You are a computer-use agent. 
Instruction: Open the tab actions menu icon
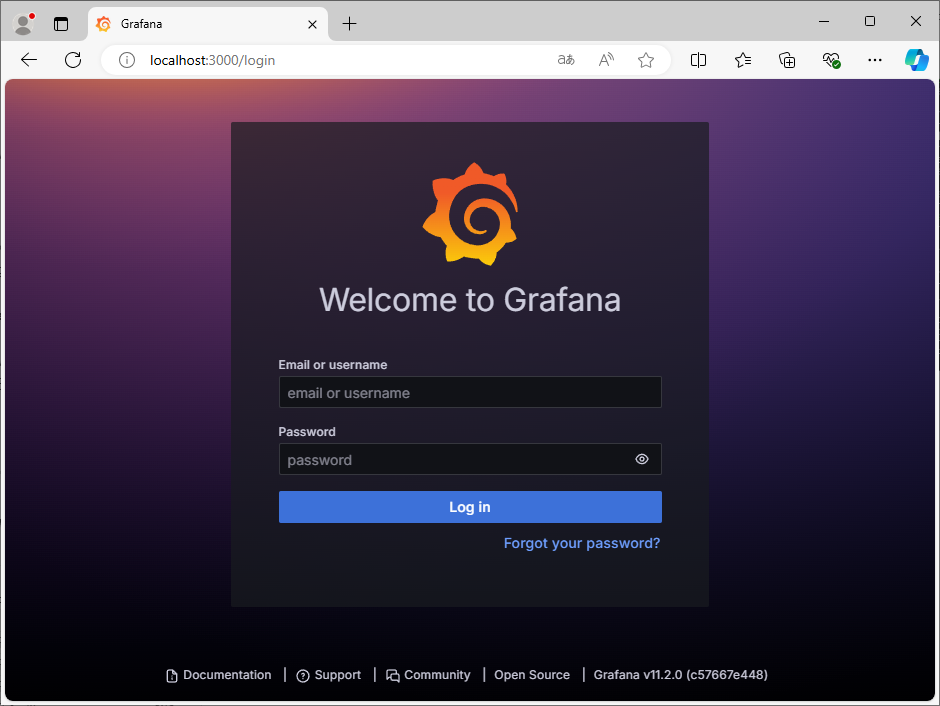tap(61, 24)
